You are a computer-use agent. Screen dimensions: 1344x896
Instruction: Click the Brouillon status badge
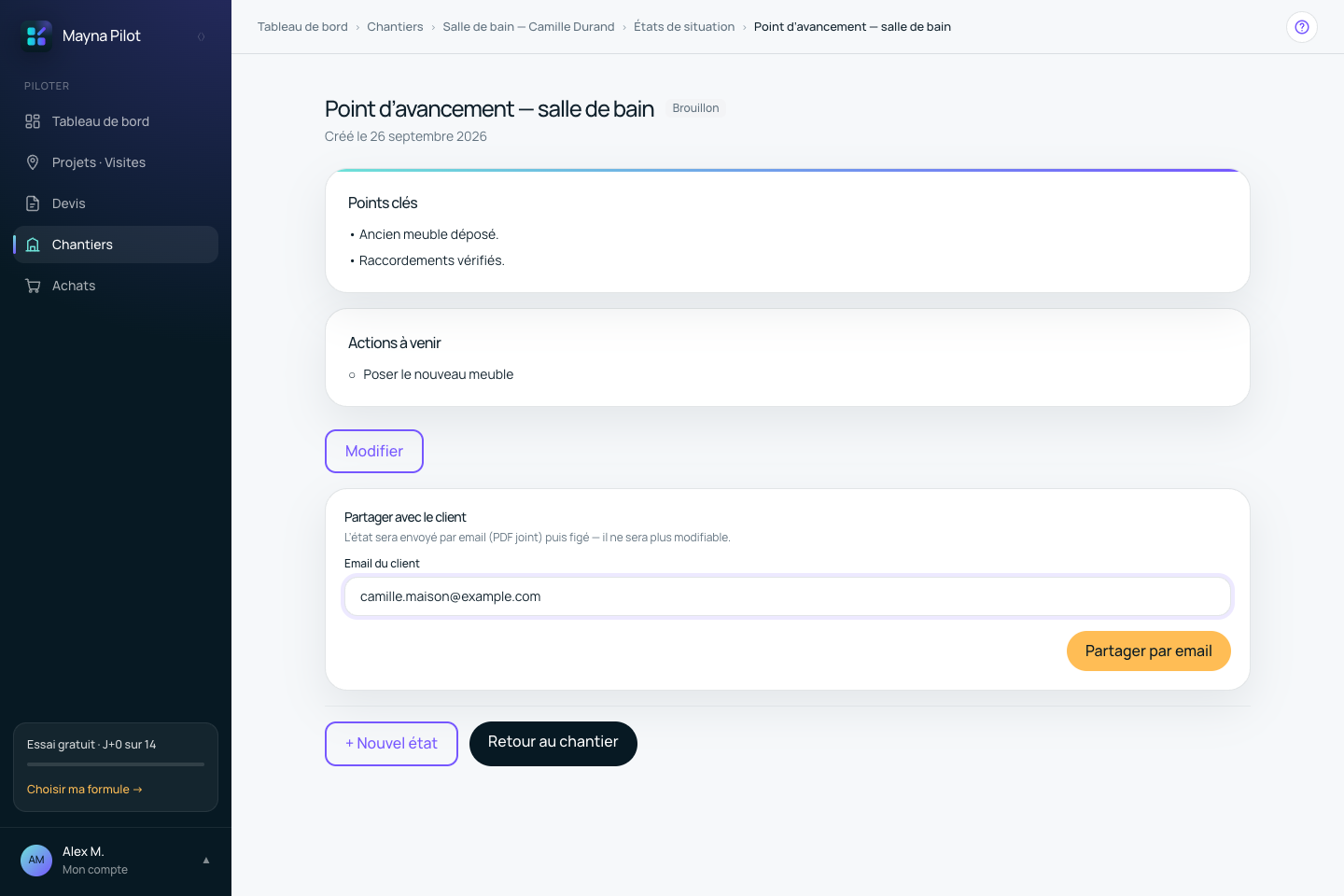(696, 108)
